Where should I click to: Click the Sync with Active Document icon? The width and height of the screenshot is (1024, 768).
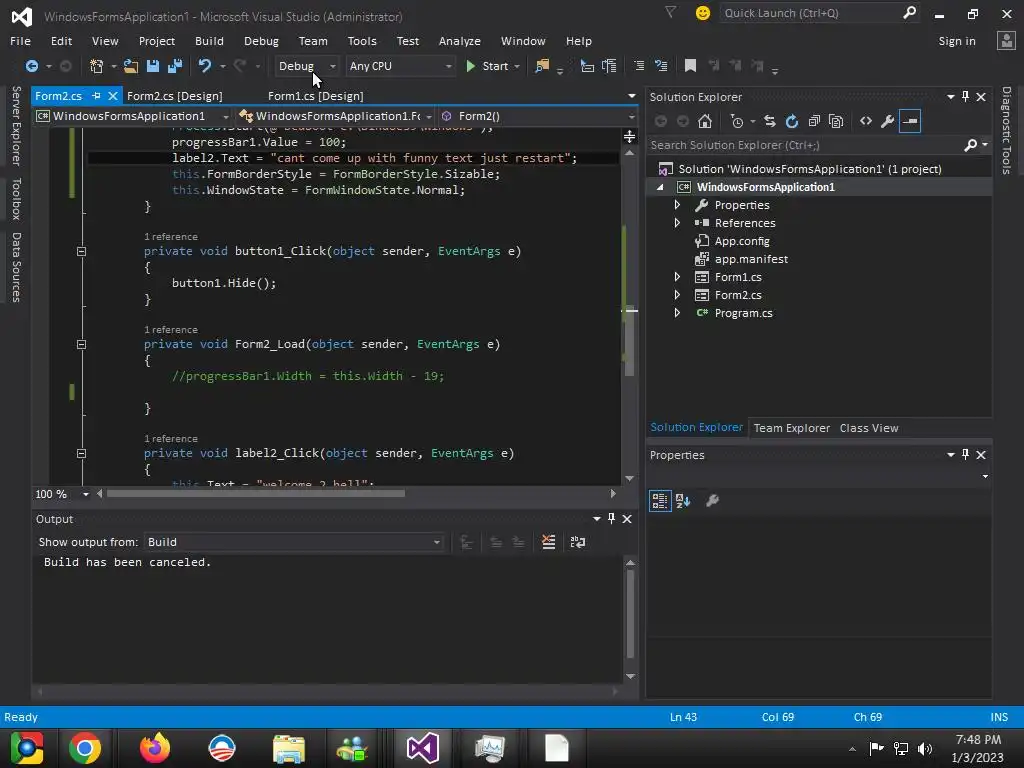tap(769, 121)
